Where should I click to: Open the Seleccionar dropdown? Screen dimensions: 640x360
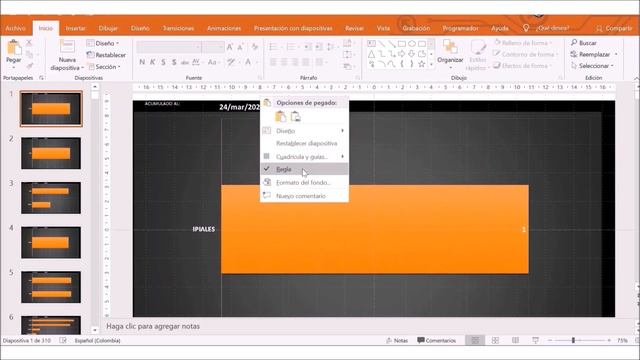(x=592, y=65)
